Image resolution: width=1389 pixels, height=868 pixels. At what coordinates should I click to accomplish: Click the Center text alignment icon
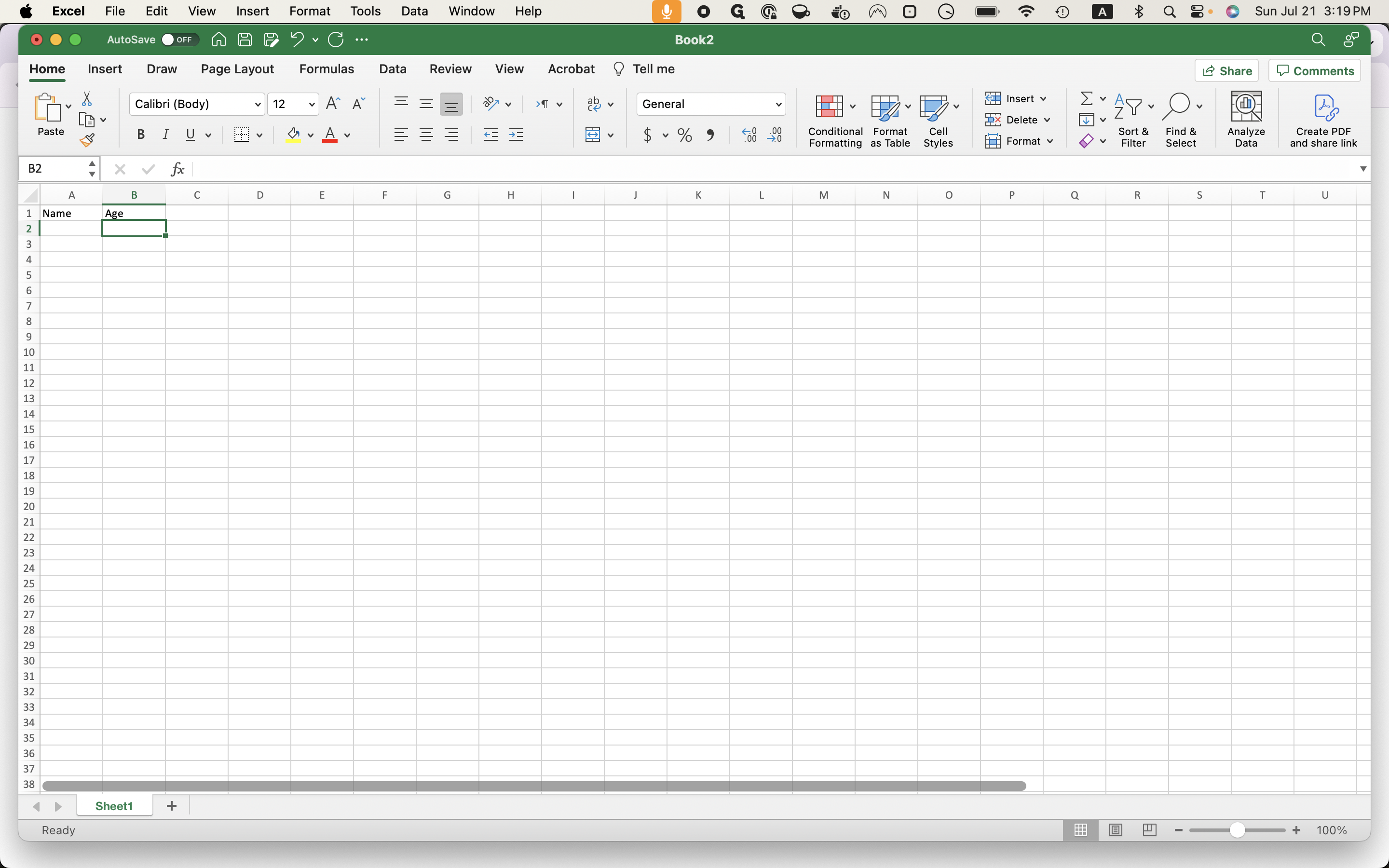[426, 135]
